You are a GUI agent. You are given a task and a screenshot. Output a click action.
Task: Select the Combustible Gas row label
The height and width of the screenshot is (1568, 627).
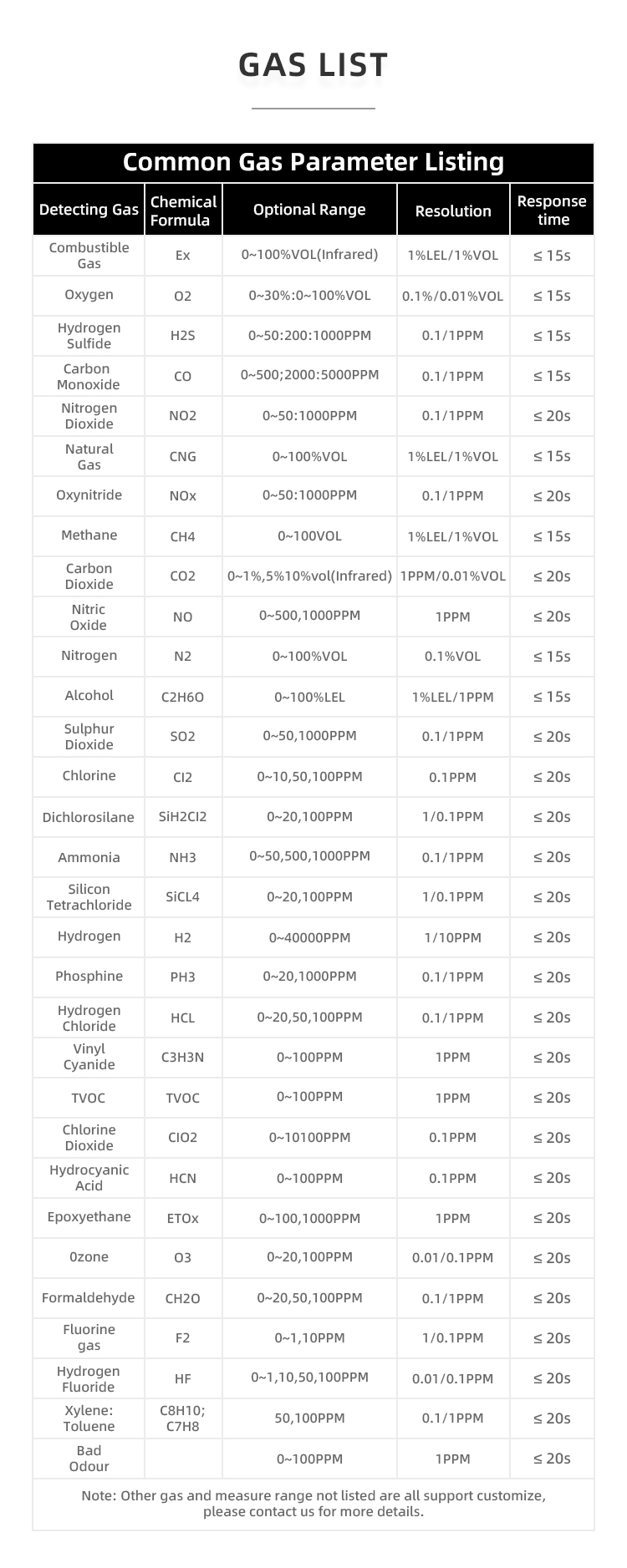tap(89, 256)
